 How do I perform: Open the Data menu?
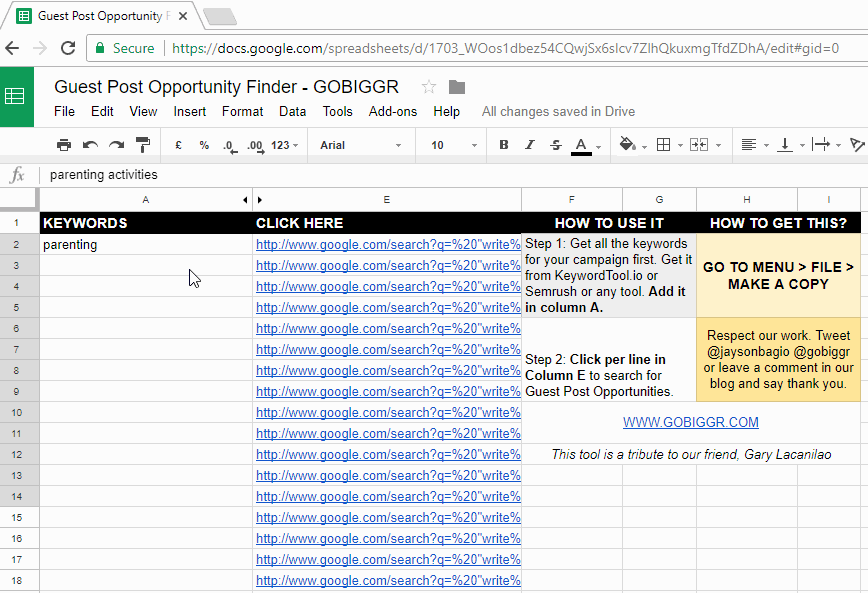(x=292, y=111)
